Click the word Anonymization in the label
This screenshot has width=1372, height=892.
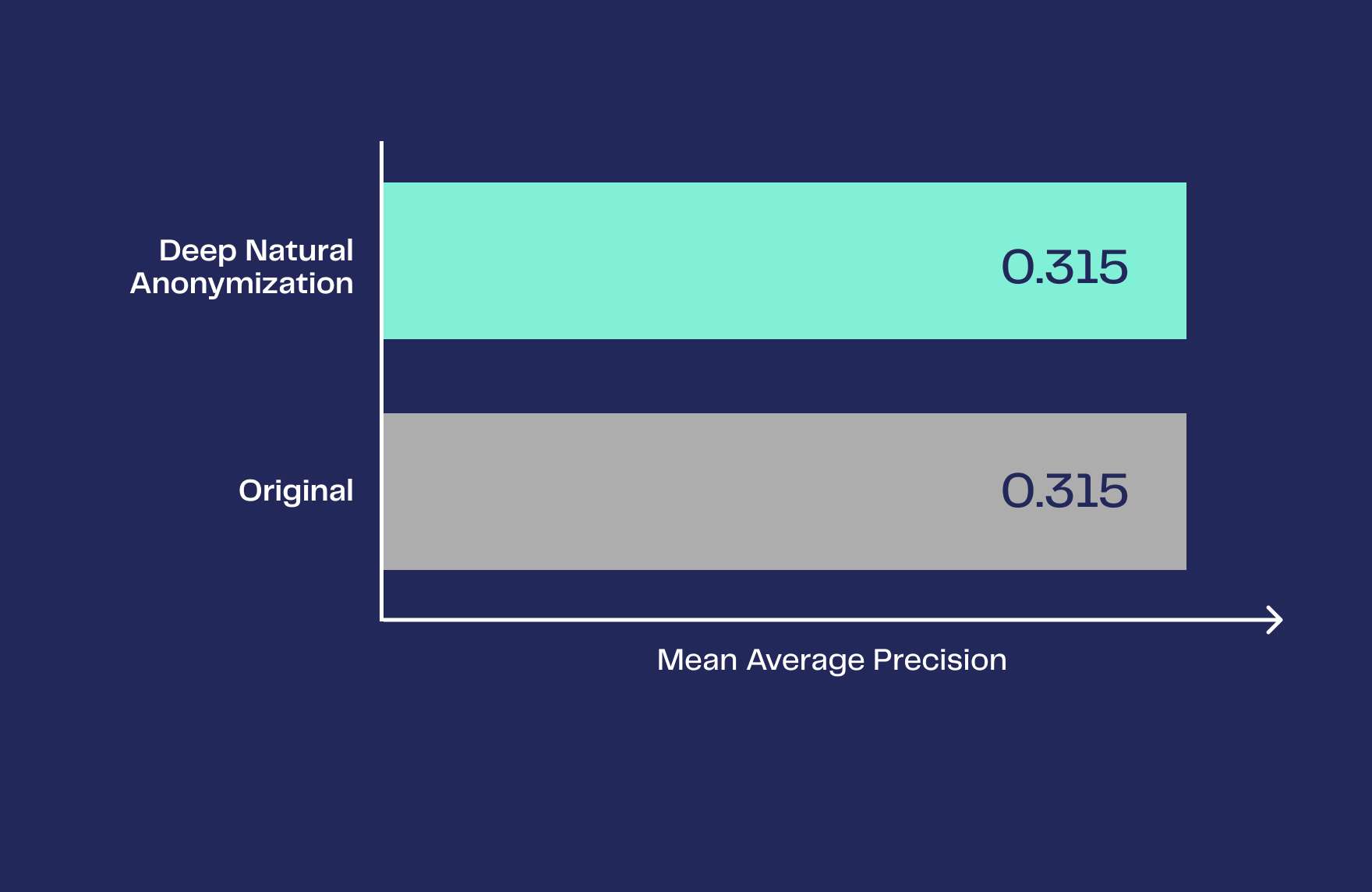pos(242,284)
